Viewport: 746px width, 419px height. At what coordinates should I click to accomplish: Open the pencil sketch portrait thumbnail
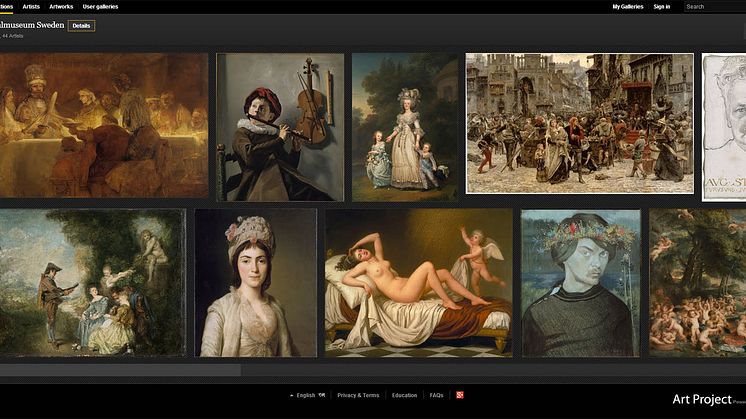point(724,127)
